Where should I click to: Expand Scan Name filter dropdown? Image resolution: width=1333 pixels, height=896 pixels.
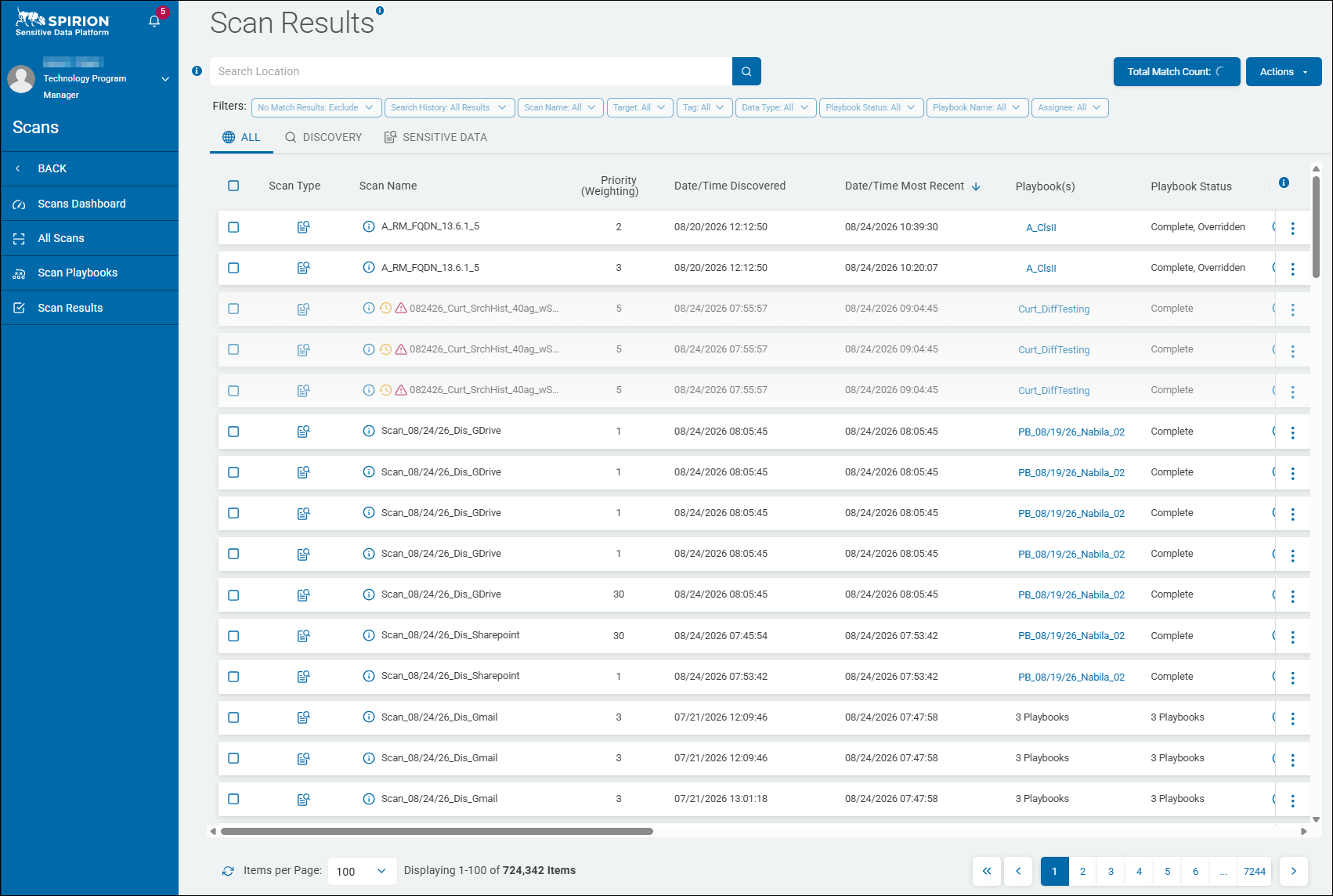[560, 107]
